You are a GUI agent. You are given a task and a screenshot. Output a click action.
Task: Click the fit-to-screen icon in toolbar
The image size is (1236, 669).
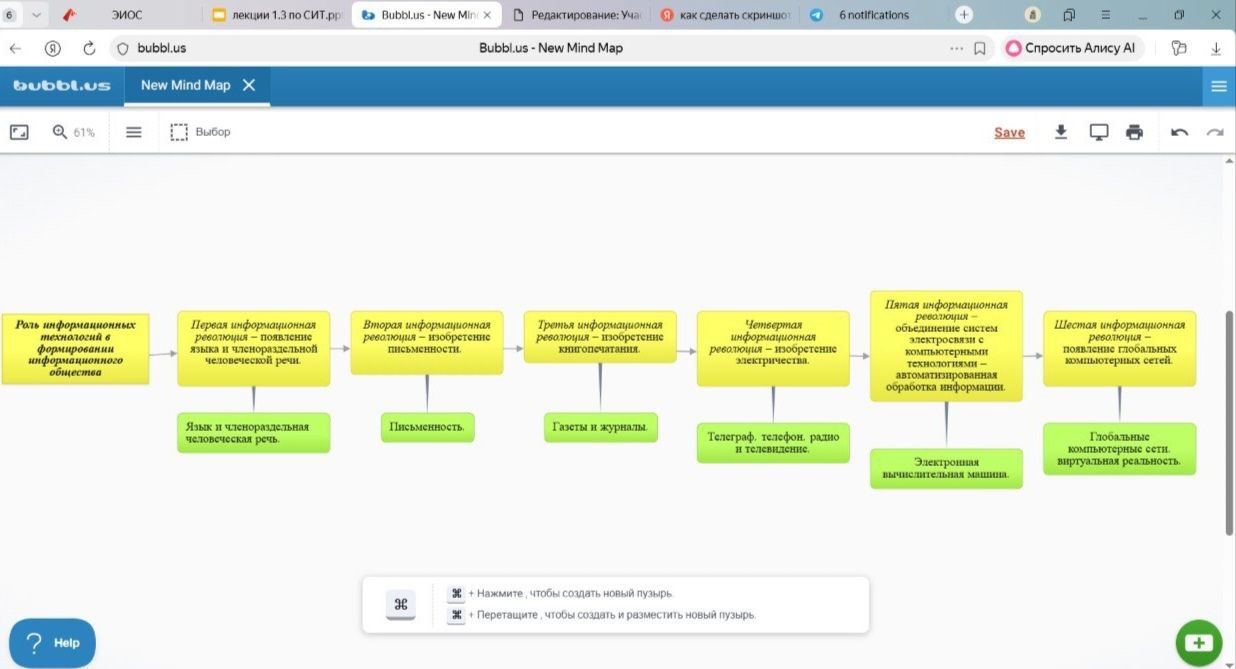[19, 132]
